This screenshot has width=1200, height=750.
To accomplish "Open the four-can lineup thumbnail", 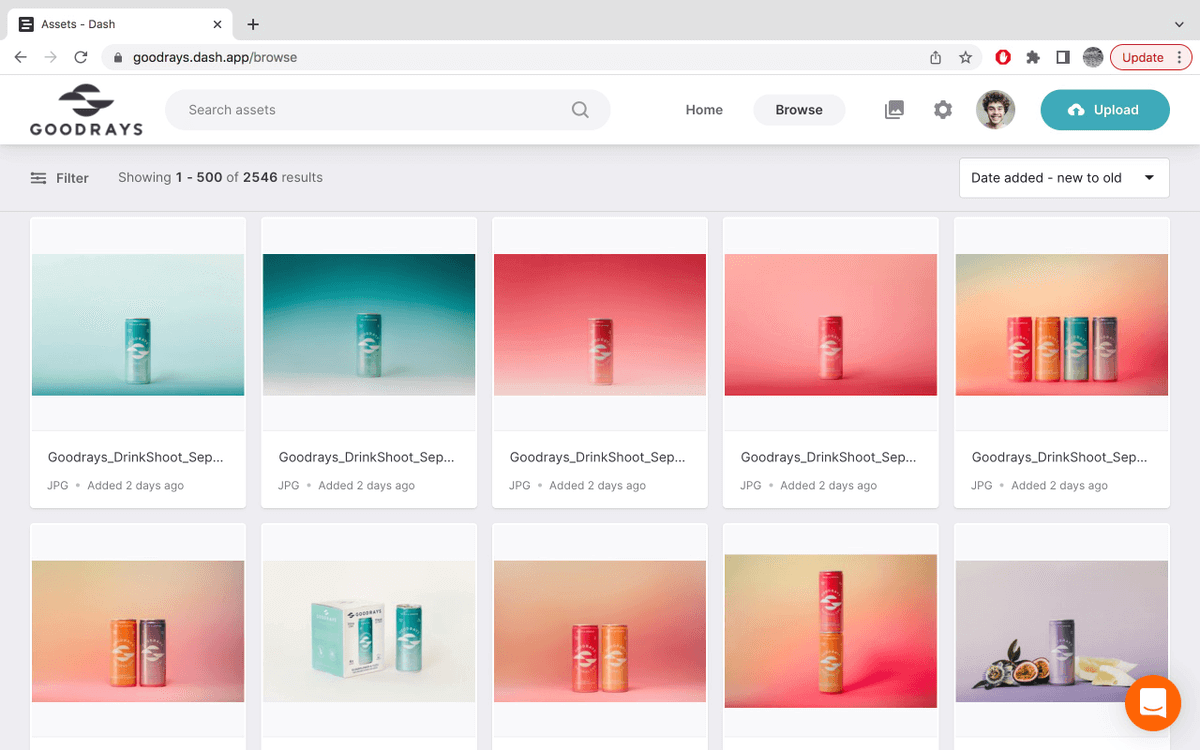I will click(x=1061, y=324).
